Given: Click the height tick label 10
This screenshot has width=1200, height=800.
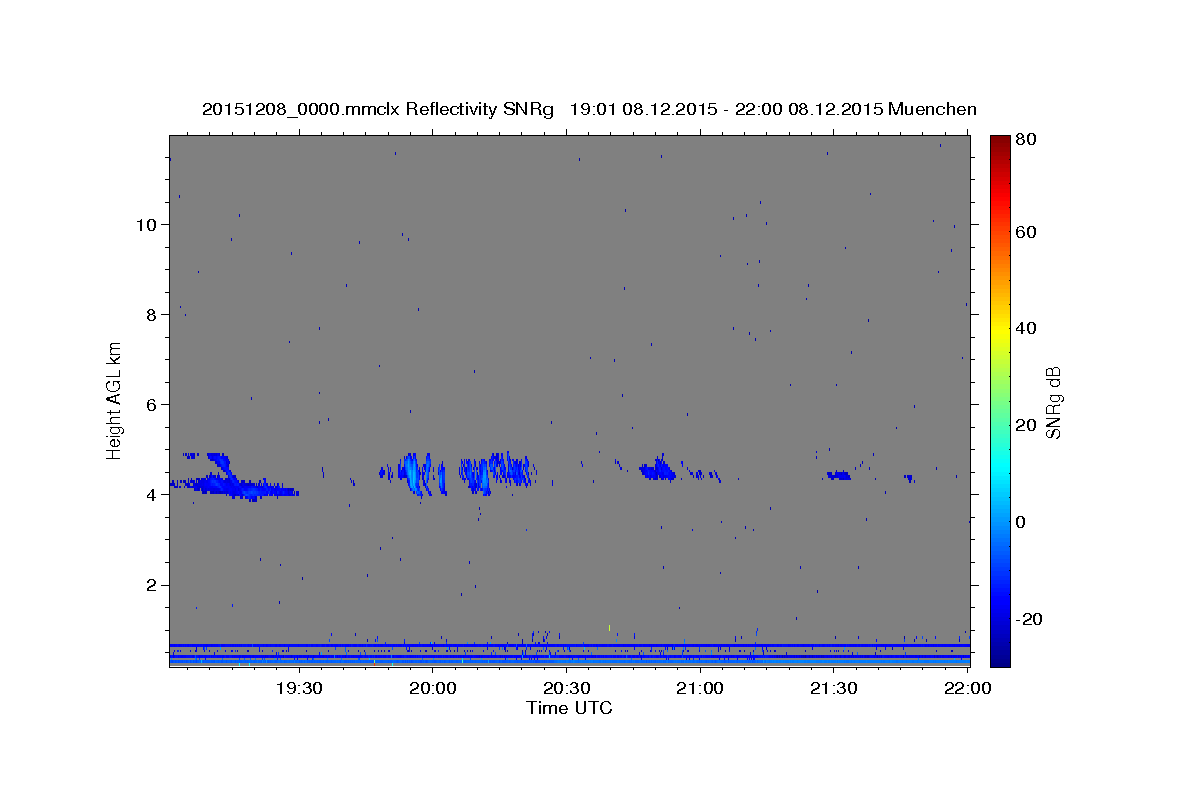Looking at the screenshot, I should pos(147,224).
